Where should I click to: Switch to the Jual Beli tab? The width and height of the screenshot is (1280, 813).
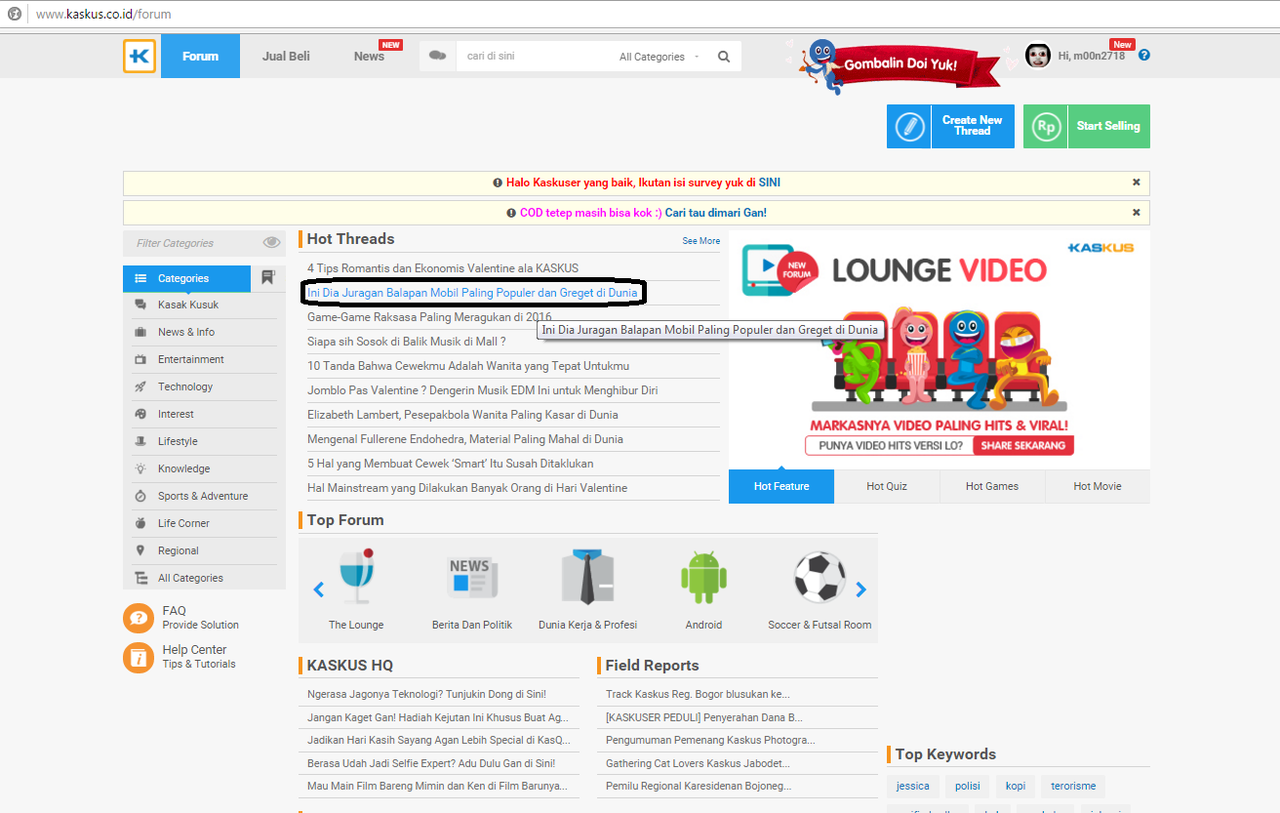pyautogui.click(x=286, y=56)
